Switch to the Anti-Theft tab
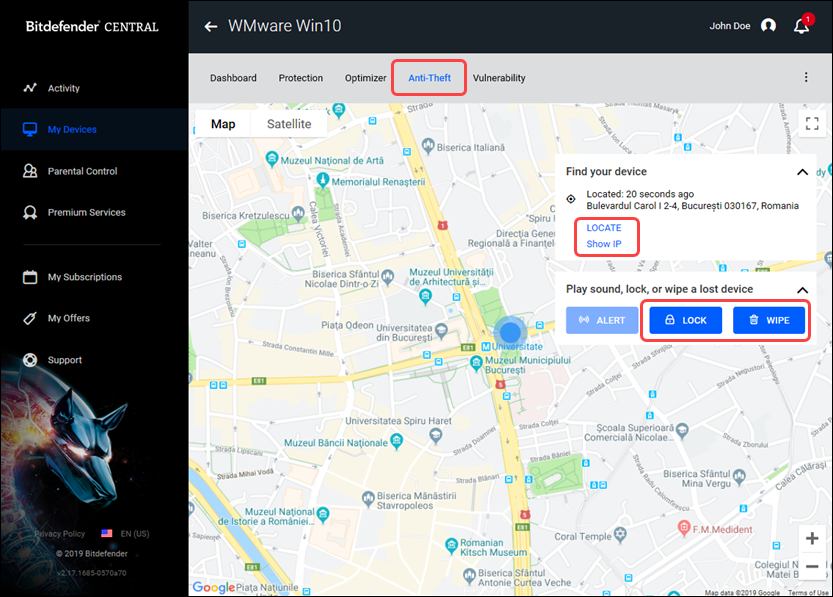This screenshot has height=597, width=833. (429, 77)
